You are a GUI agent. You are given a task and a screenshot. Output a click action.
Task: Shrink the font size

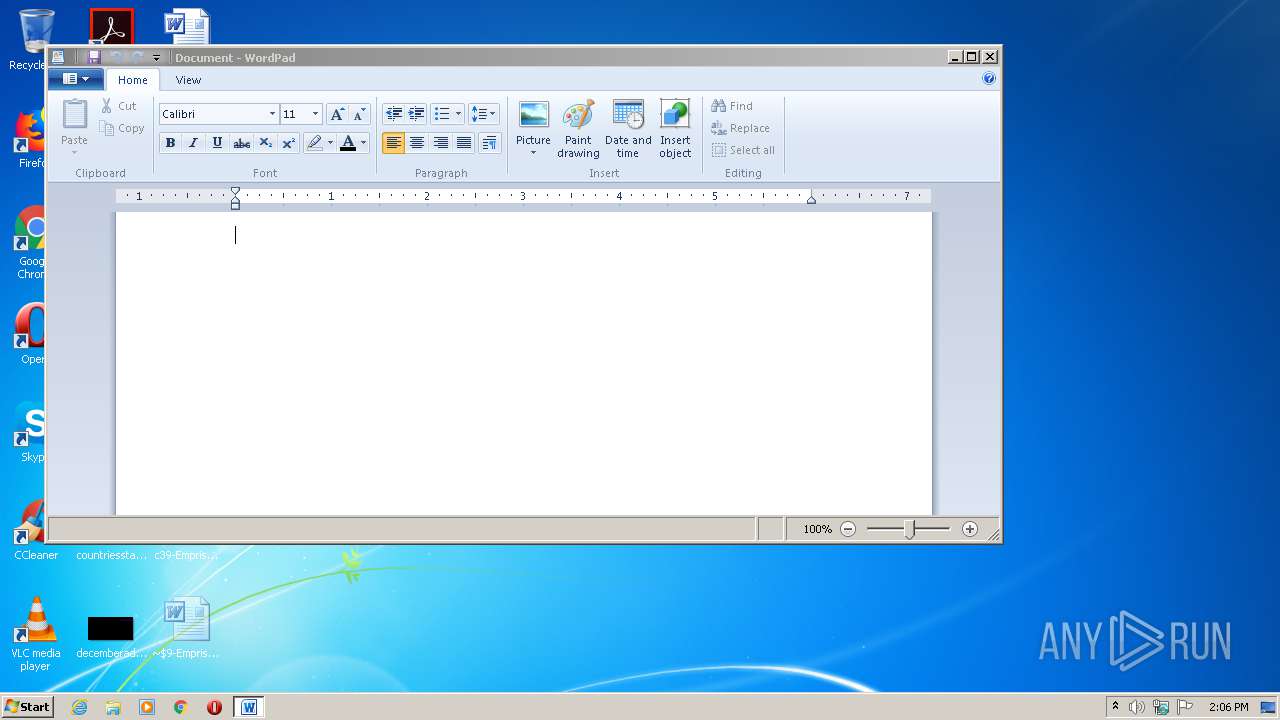click(359, 114)
